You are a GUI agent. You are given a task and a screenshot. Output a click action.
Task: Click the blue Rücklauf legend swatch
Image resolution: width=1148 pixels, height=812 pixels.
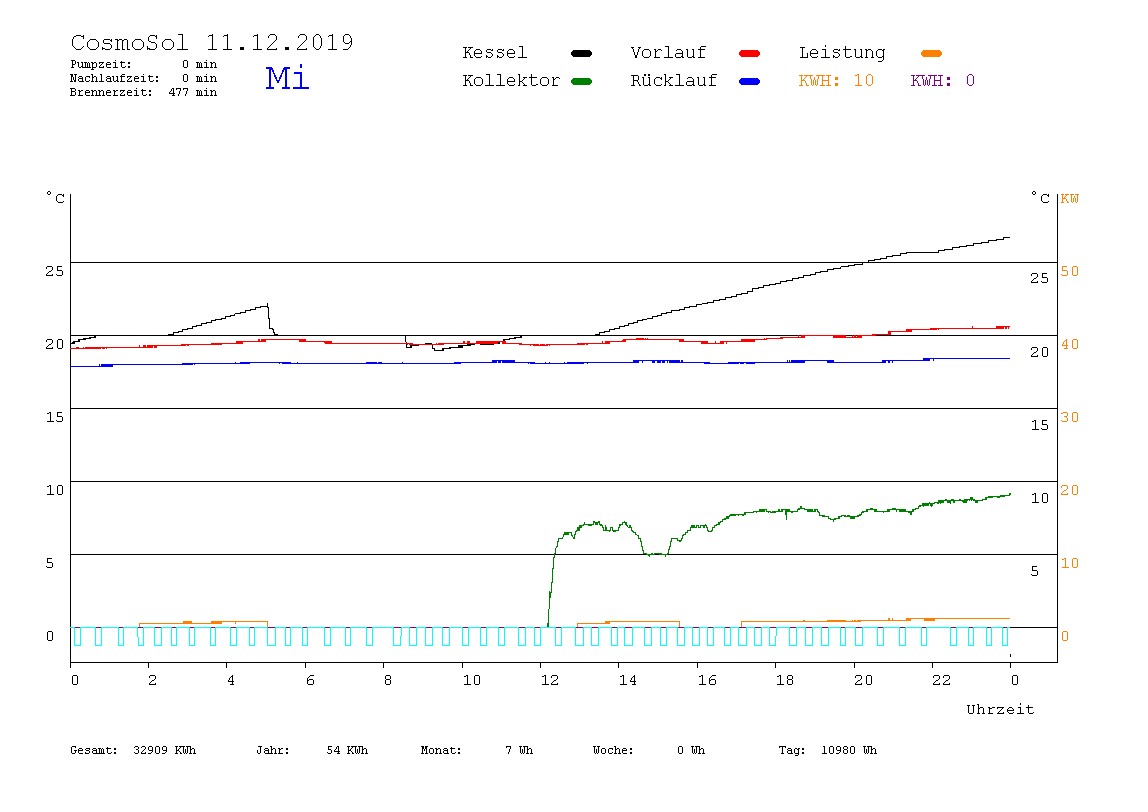(x=750, y=81)
